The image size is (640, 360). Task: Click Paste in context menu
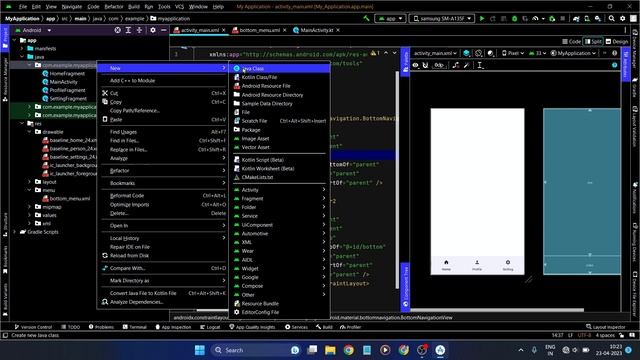[x=163, y=120]
